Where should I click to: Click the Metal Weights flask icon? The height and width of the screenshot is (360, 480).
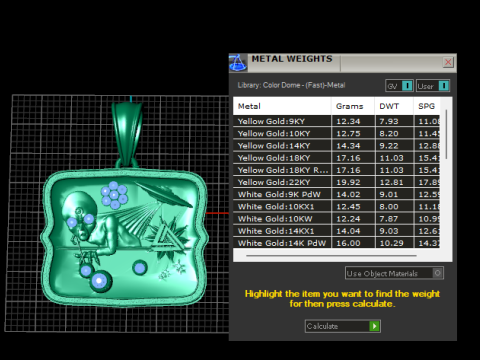(238, 63)
